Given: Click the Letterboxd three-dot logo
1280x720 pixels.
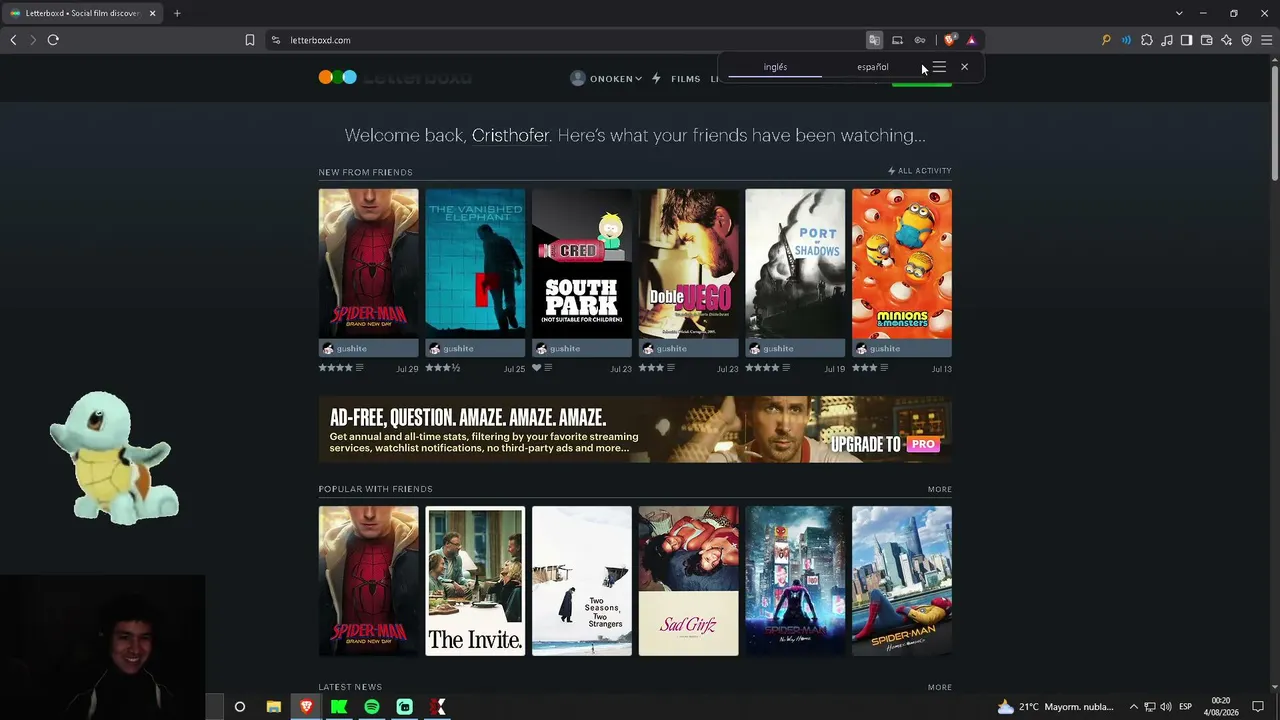Looking at the screenshot, I should click(x=338, y=78).
